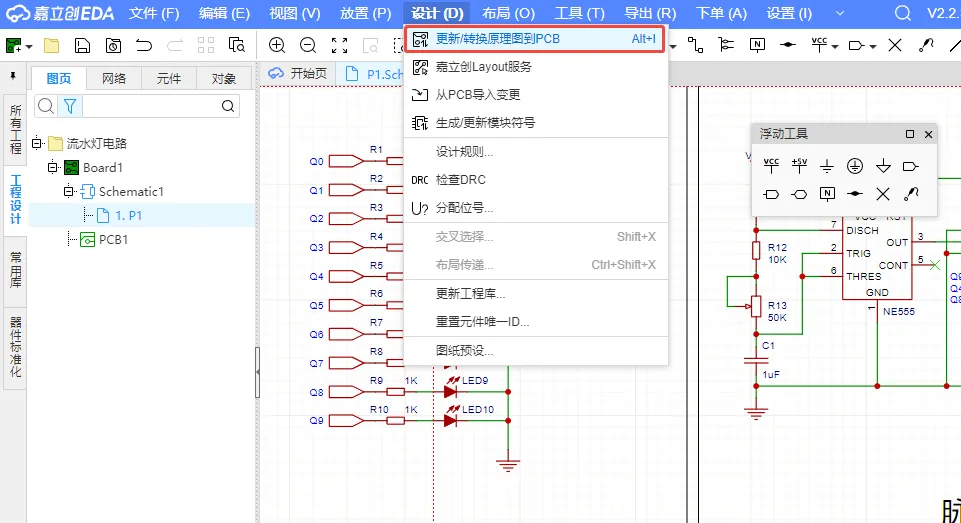The image size is (961, 523).
Task: Select the bus entry tool in the toolbar
Action: coord(726,45)
